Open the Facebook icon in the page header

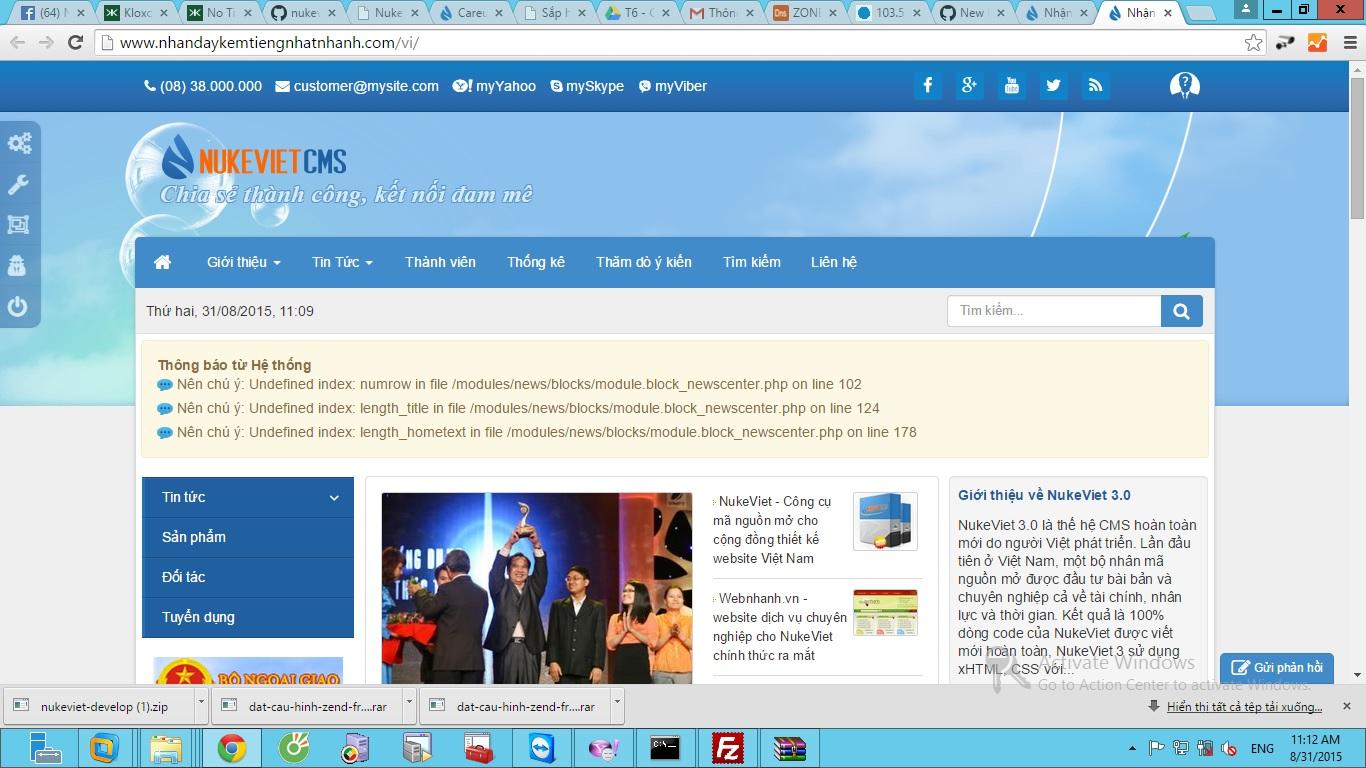[927, 85]
